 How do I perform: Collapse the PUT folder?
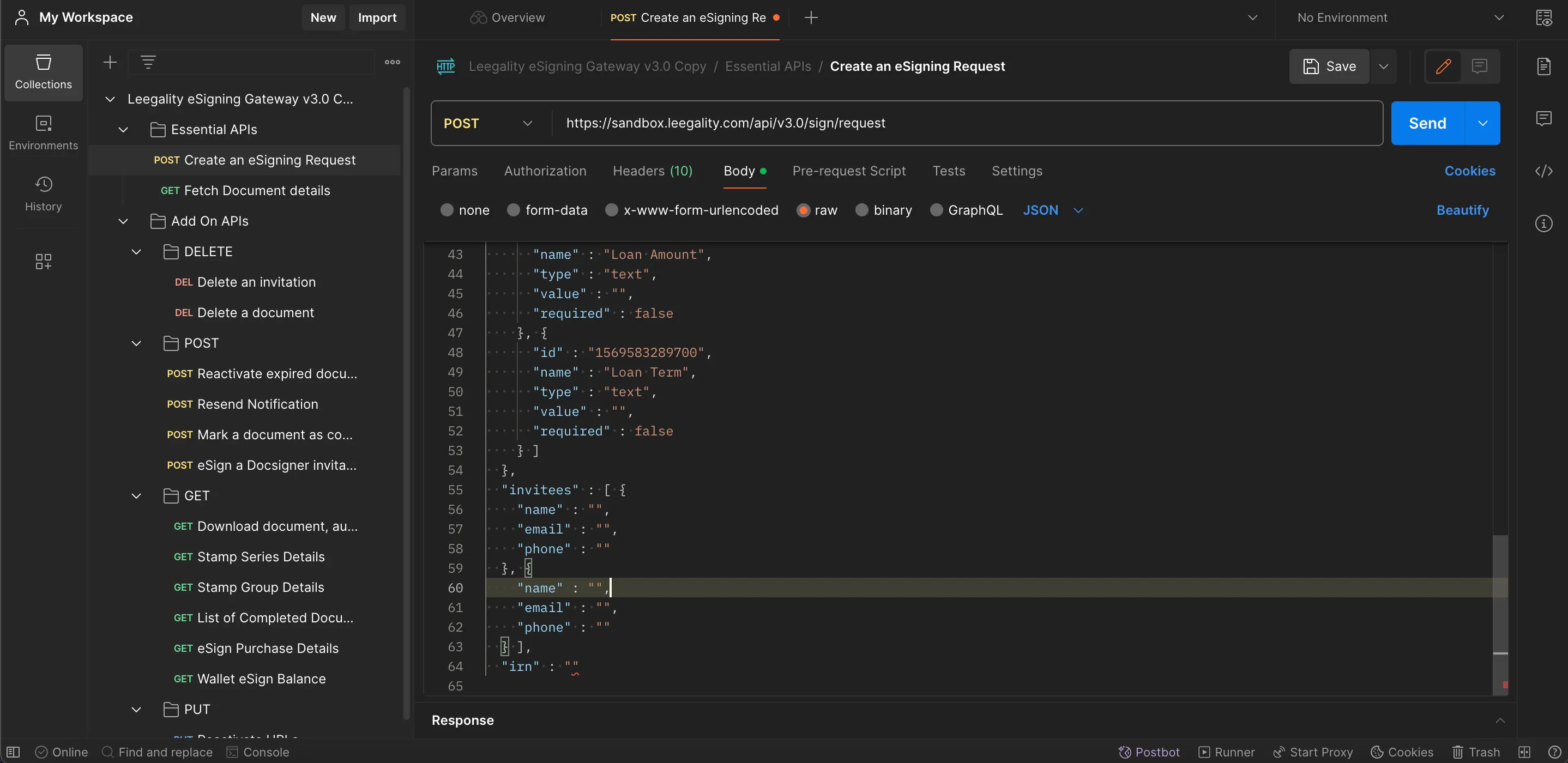[x=136, y=710]
